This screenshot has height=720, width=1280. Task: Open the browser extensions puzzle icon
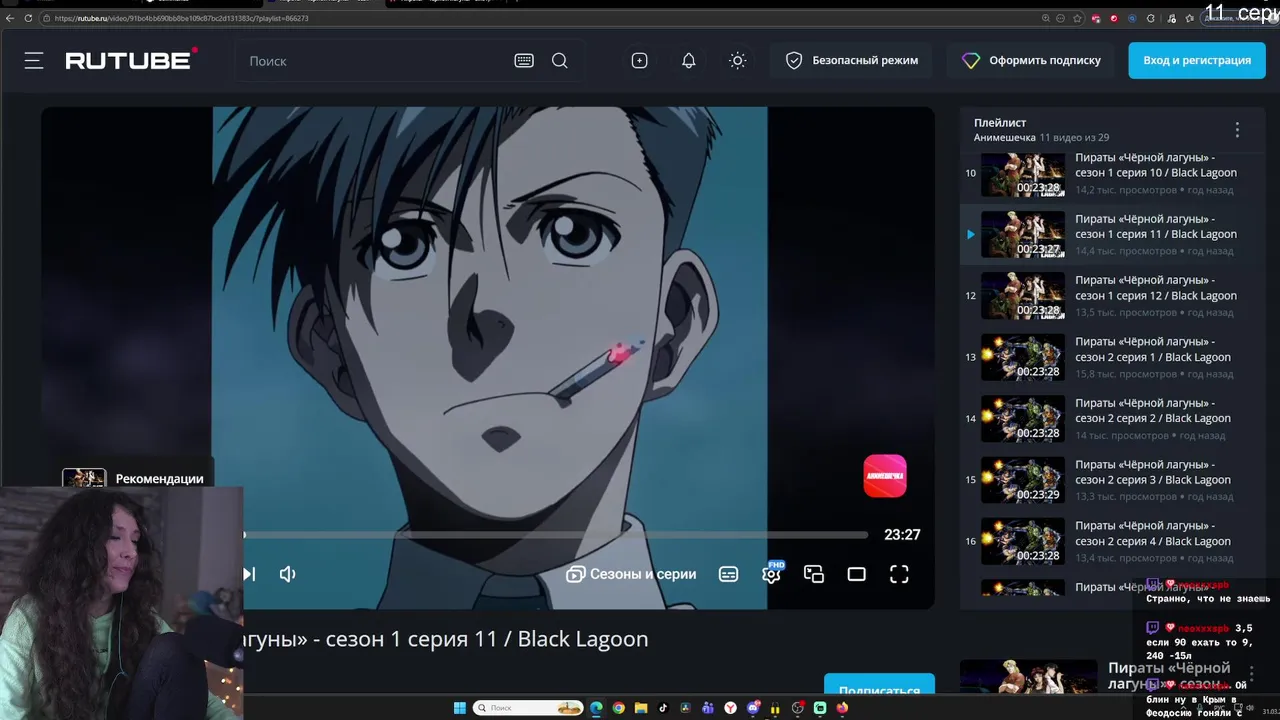click(1151, 18)
